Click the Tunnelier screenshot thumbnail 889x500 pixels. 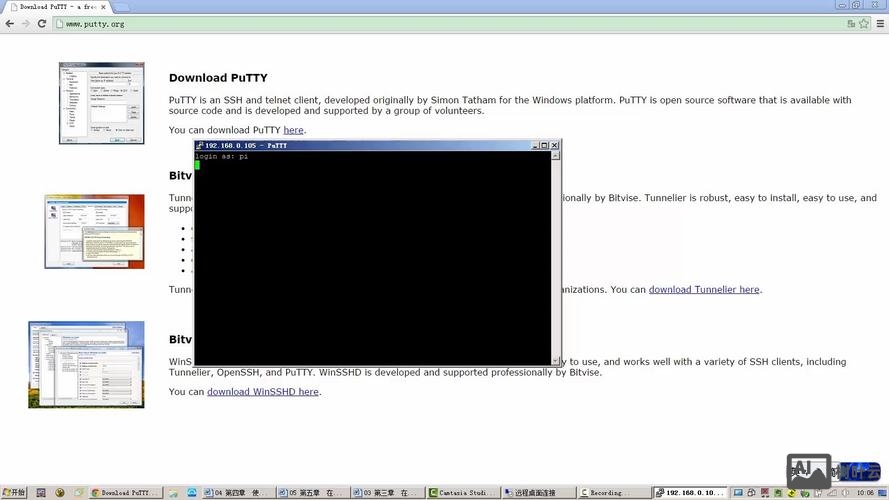coord(94,231)
